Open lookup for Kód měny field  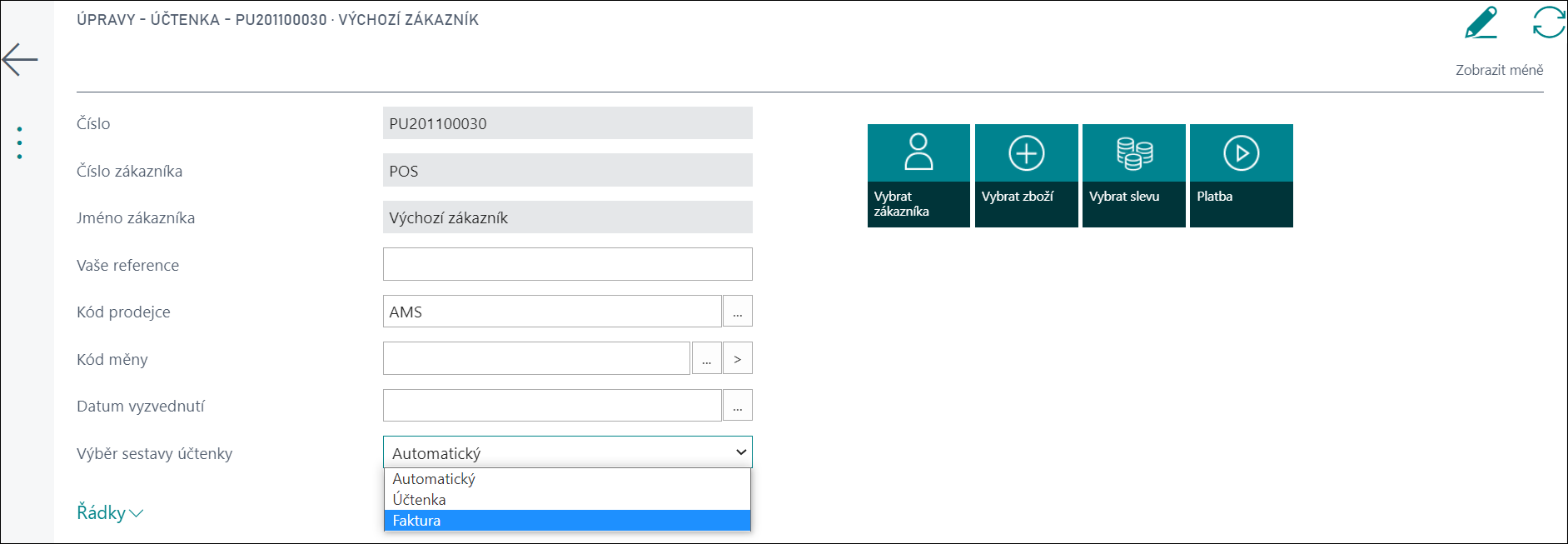pos(706,358)
